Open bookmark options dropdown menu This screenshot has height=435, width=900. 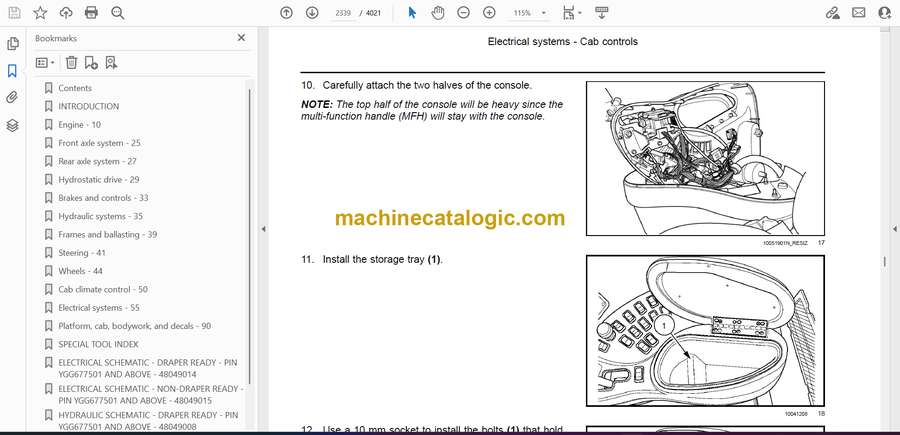tap(46, 63)
